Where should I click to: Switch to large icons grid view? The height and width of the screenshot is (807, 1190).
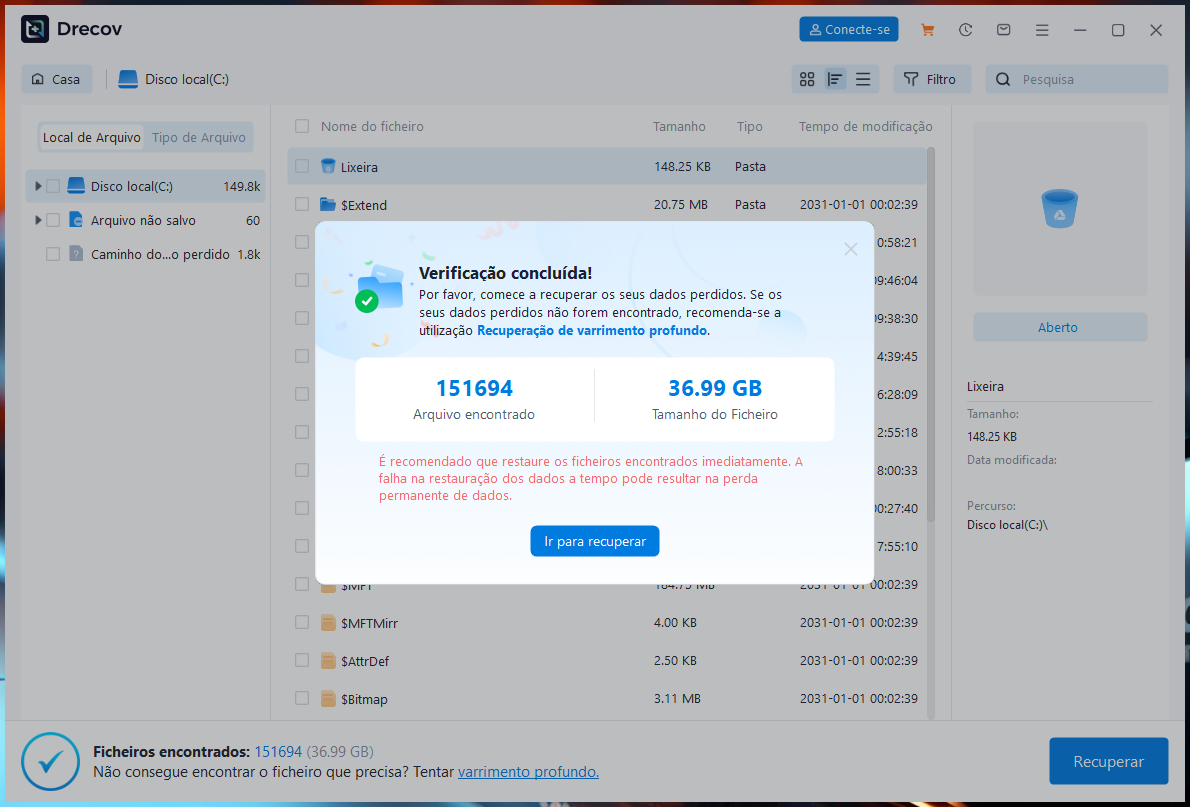(x=808, y=79)
